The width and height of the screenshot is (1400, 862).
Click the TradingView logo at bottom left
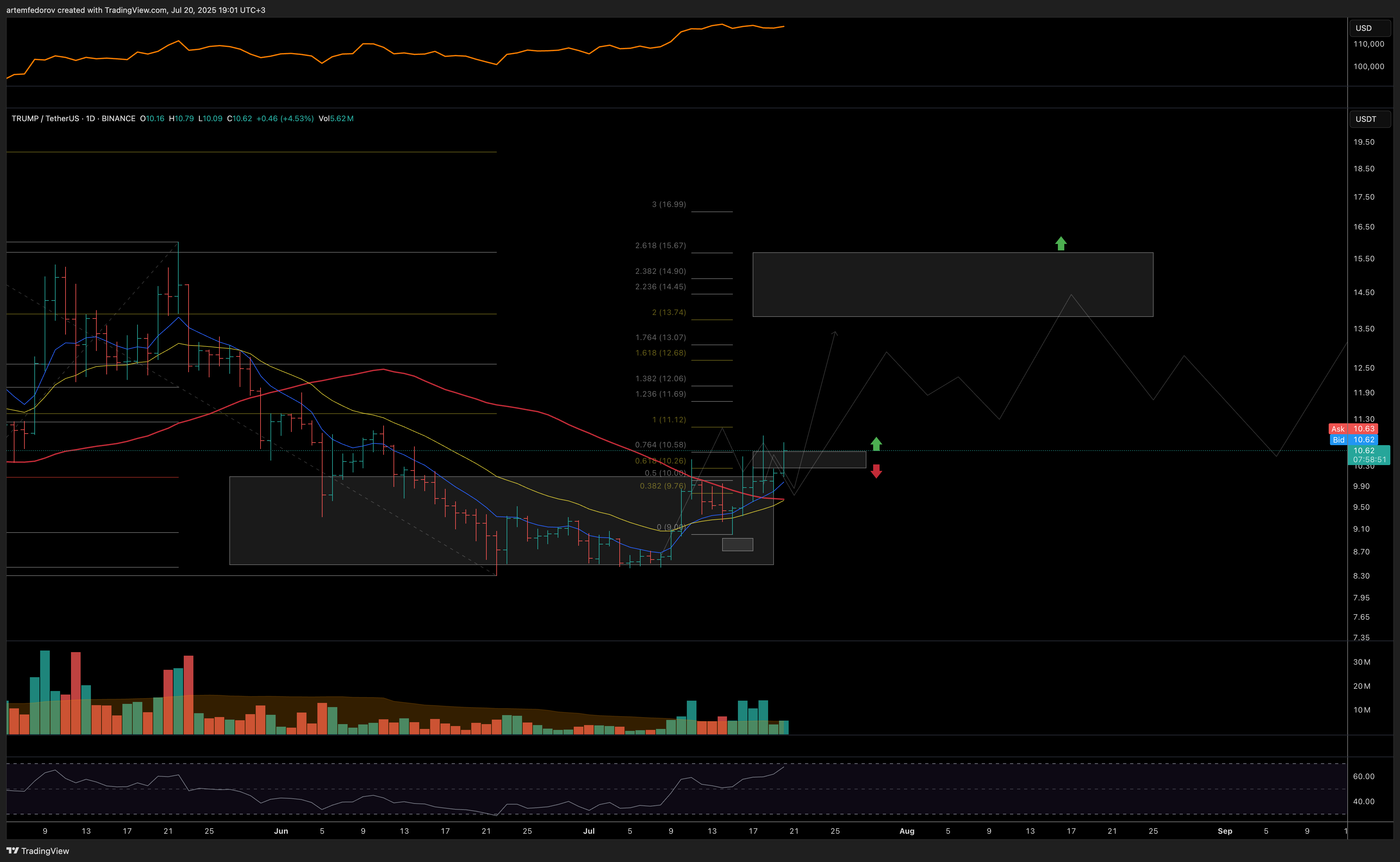point(38,851)
